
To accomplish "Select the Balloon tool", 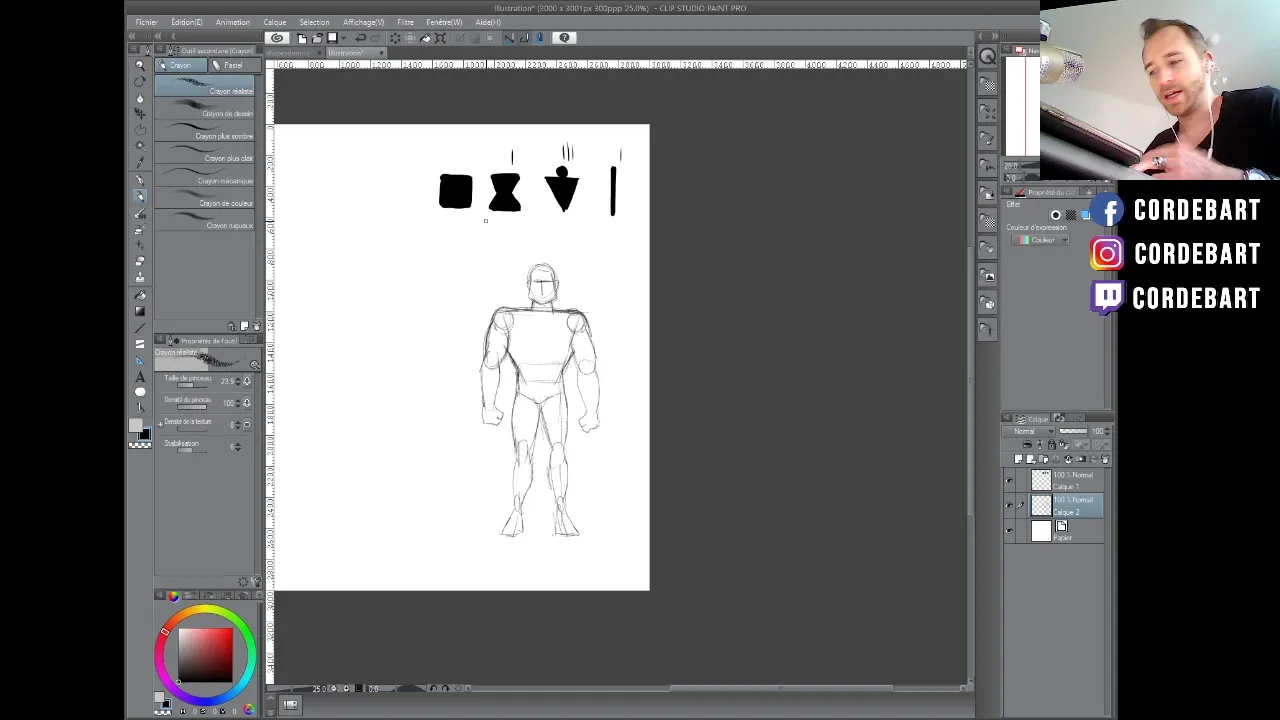I will click(x=139, y=392).
